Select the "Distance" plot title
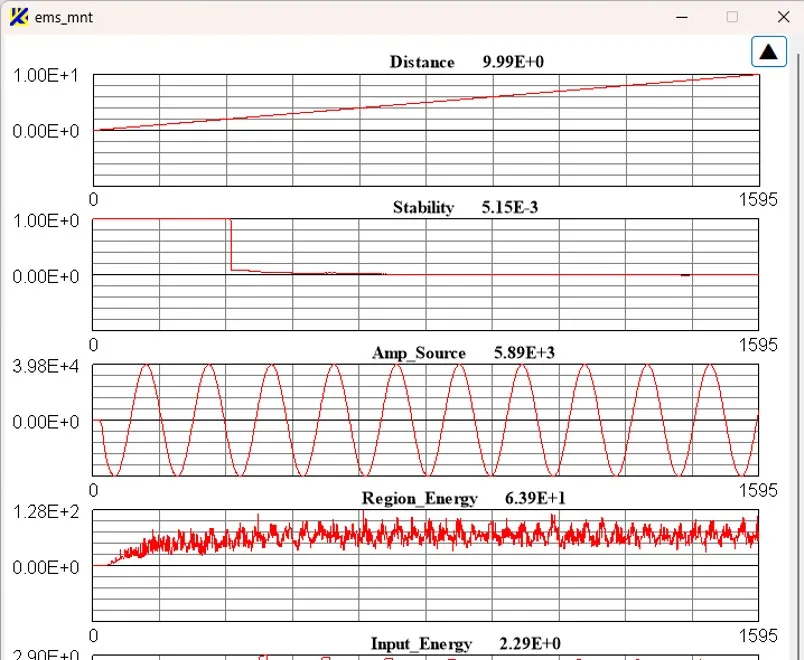 [422, 62]
